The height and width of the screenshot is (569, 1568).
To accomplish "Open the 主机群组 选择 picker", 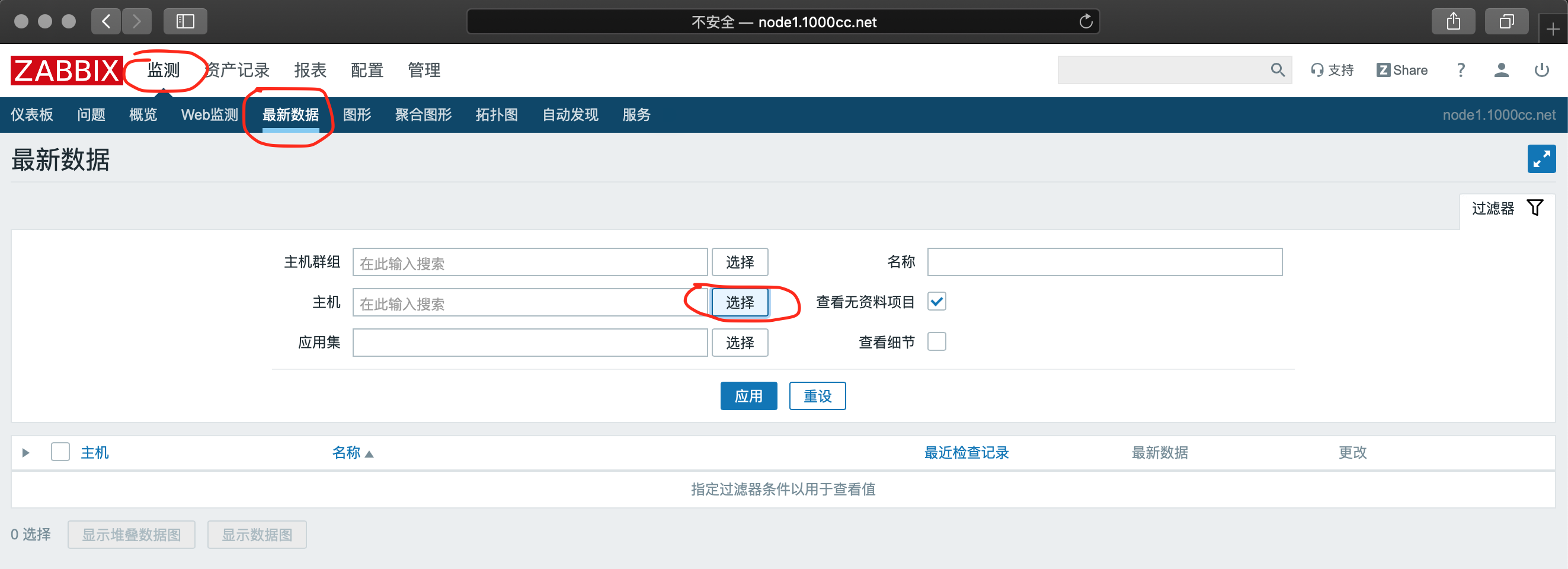I will 740,263.
